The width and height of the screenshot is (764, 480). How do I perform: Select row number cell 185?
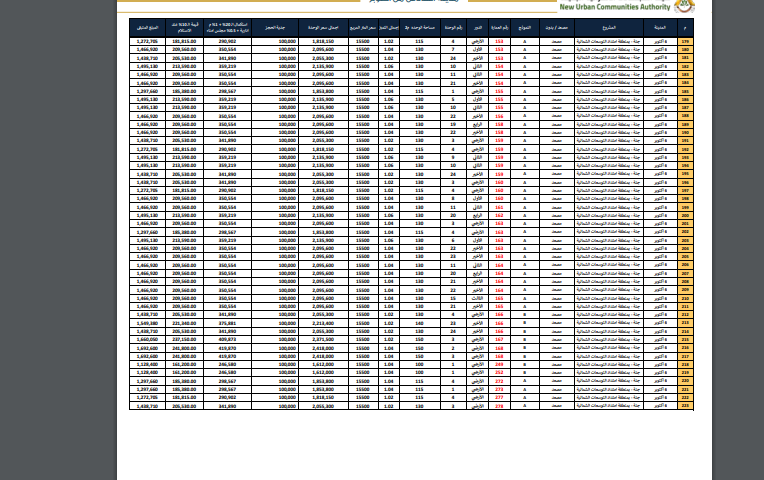pyautogui.click(x=685, y=91)
